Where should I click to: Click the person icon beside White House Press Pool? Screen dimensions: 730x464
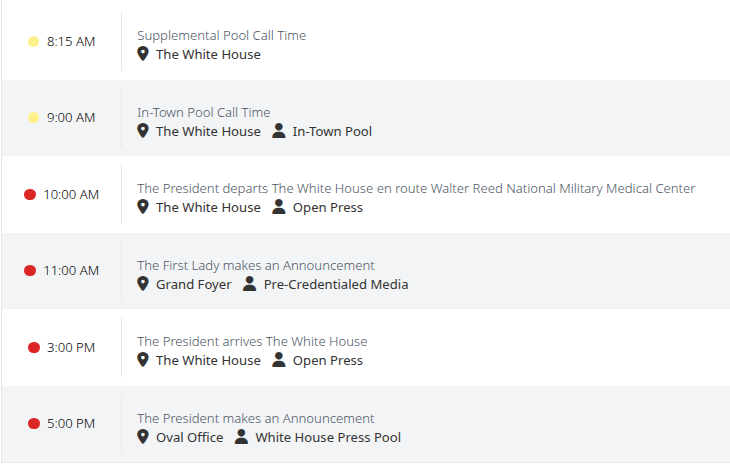click(x=241, y=437)
